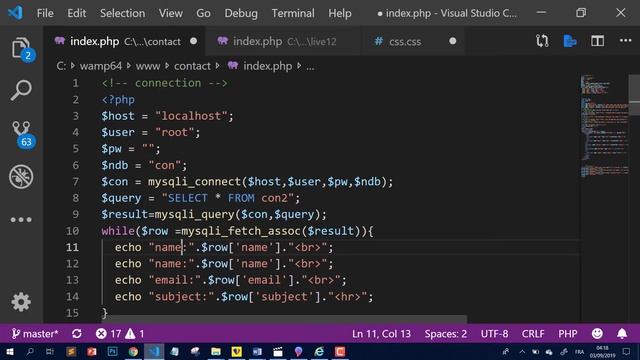Image resolution: width=640 pixels, height=360 pixels.
Task: Close unsaved index.php contact tab dot
Action: pyautogui.click(x=193, y=41)
